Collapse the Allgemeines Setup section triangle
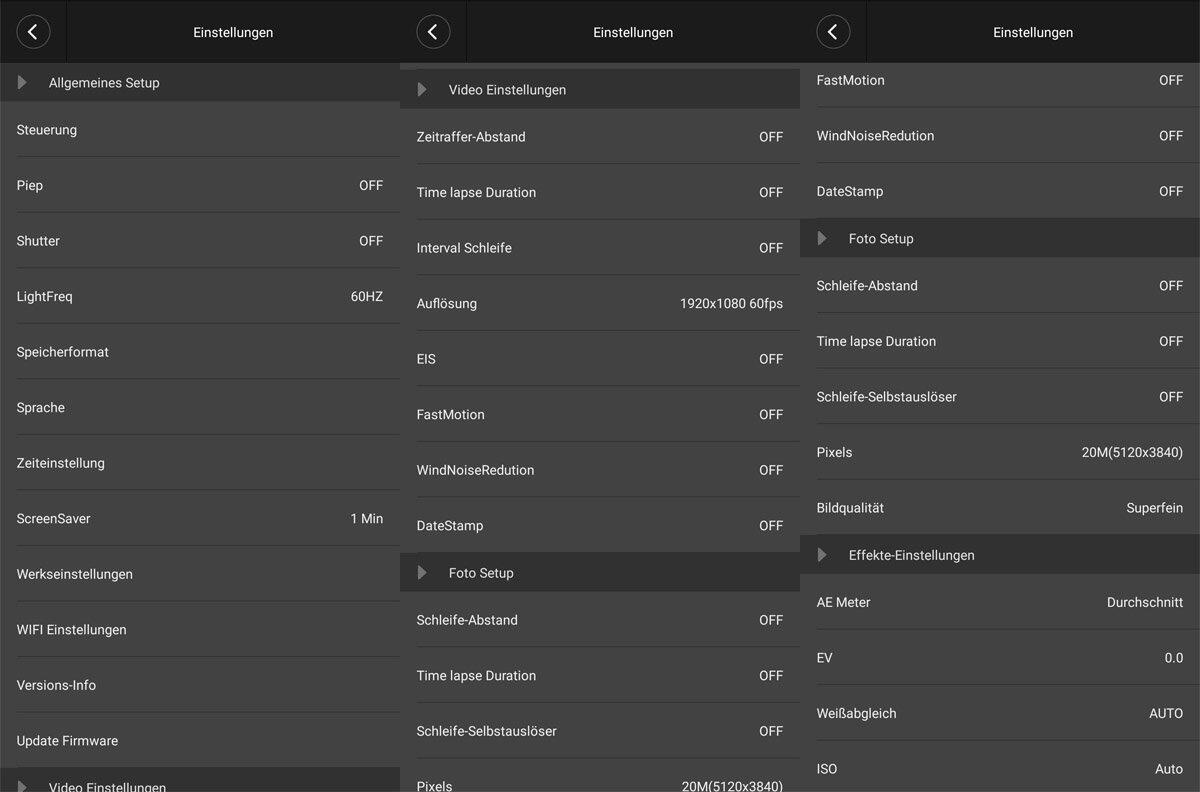The width and height of the screenshot is (1200, 792). click(23, 83)
